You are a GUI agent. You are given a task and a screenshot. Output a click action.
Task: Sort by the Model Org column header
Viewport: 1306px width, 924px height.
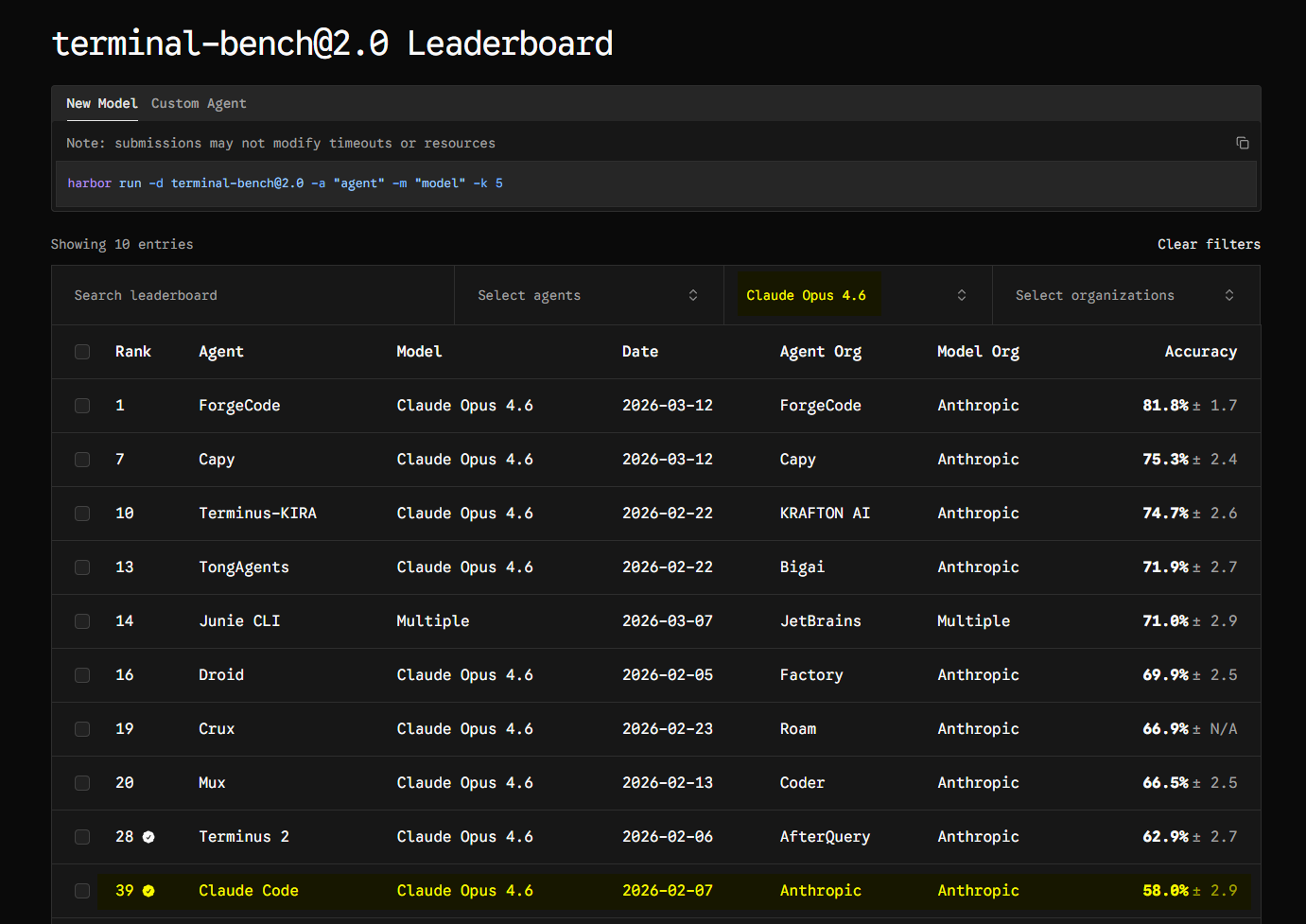tap(978, 352)
